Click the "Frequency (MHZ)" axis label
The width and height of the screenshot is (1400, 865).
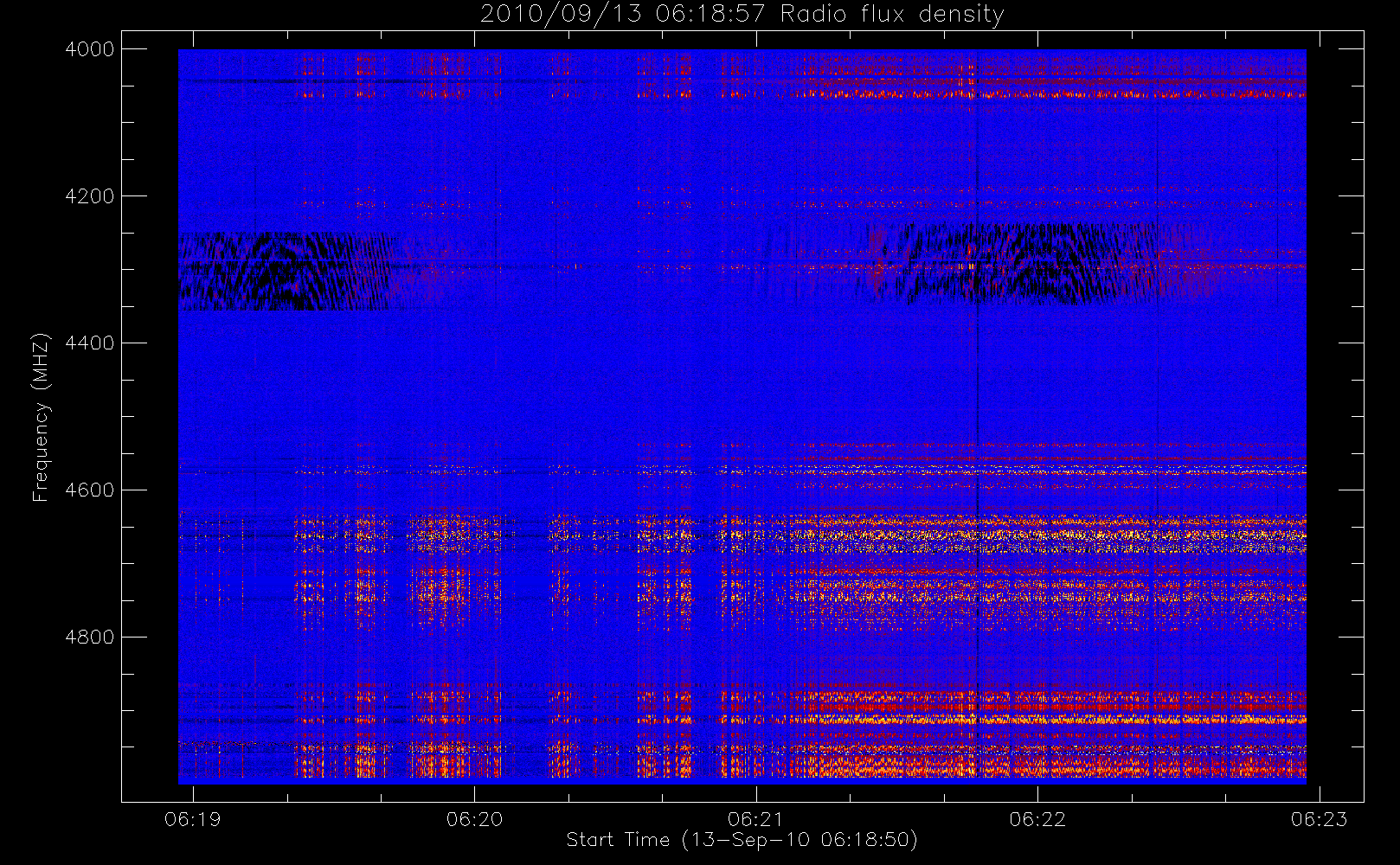pyautogui.click(x=41, y=417)
